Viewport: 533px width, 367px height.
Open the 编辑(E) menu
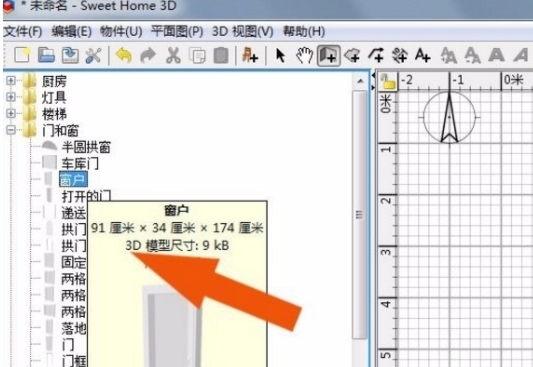71,32
